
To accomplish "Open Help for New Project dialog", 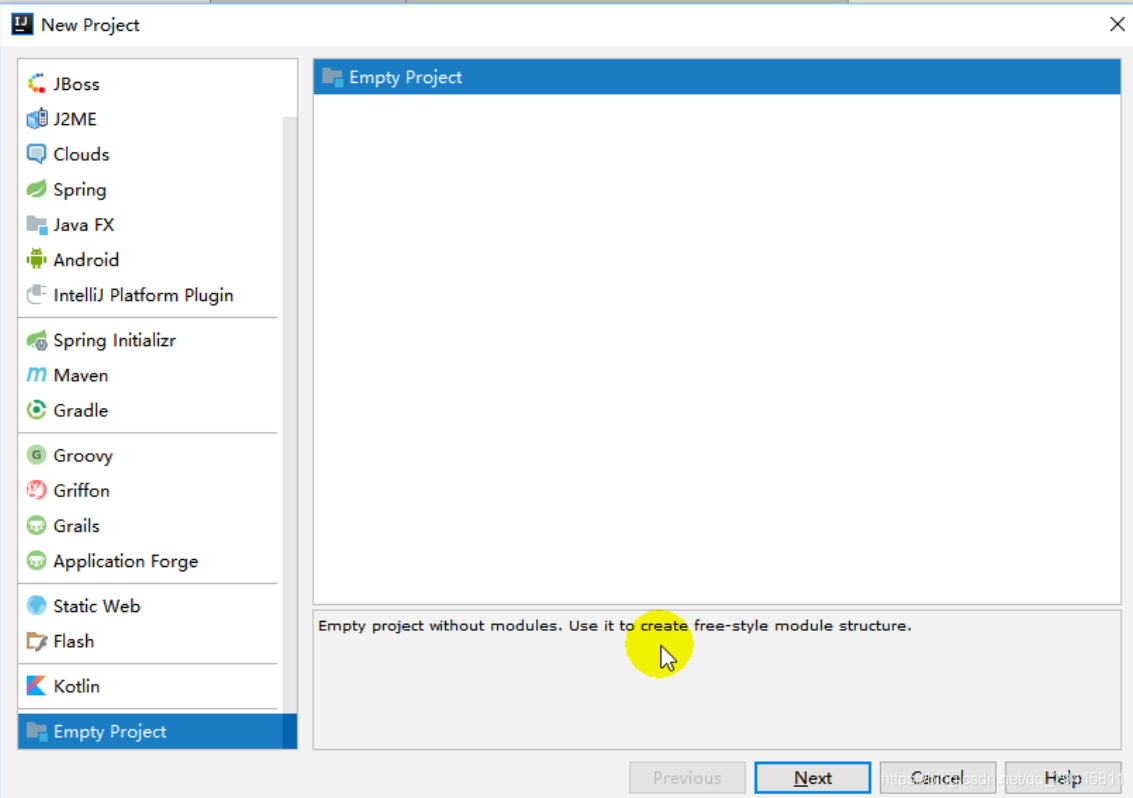I will (1063, 778).
